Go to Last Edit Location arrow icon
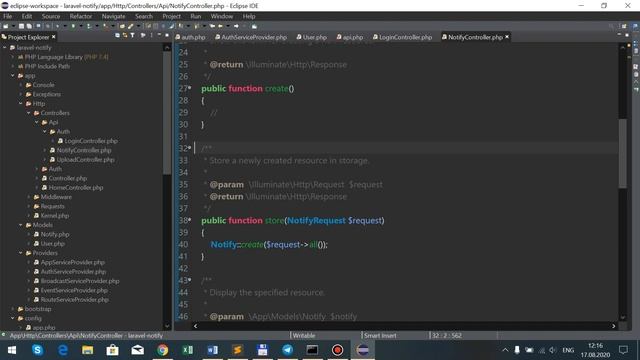Screen dimensions: 640x360 pyautogui.click(x=212, y=26)
